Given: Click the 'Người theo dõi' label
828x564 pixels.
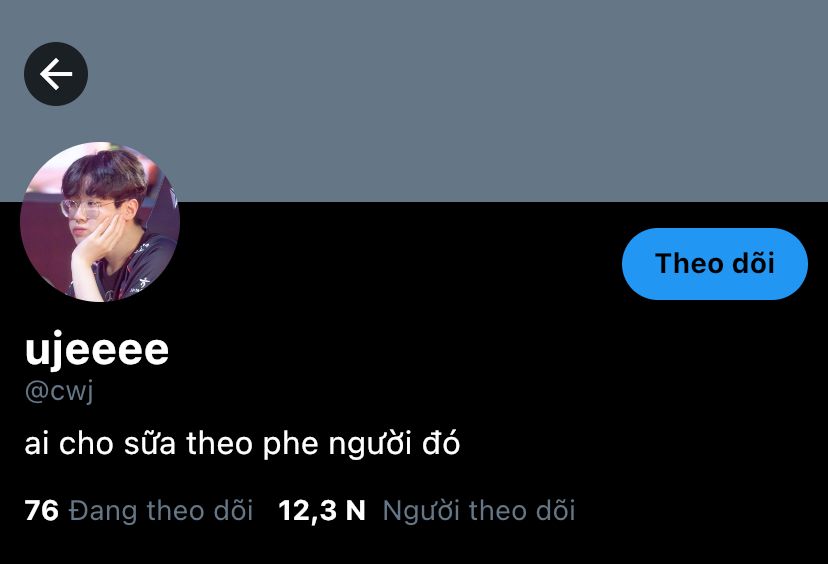Looking at the screenshot, I should (479, 511).
